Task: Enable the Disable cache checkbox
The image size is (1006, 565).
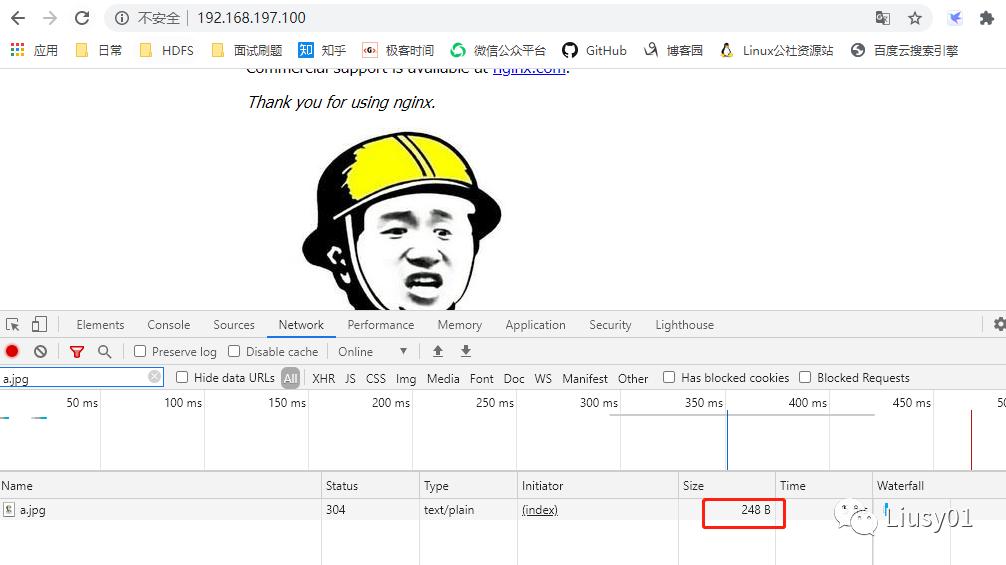Action: coord(234,351)
